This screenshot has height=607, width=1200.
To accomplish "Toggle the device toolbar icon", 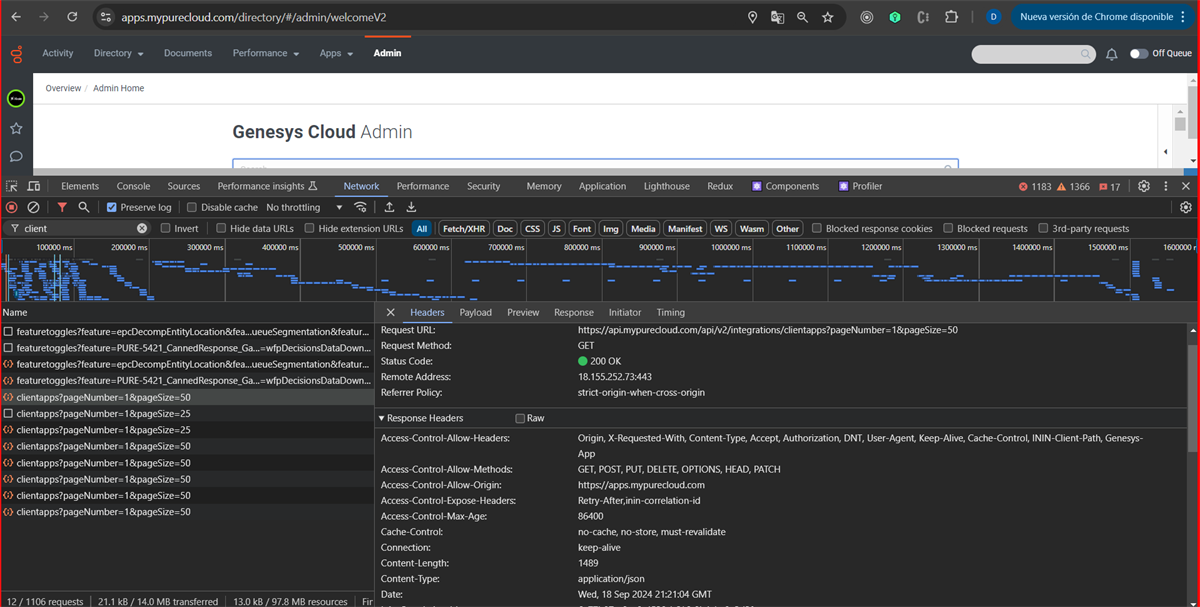I will pyautogui.click(x=33, y=187).
